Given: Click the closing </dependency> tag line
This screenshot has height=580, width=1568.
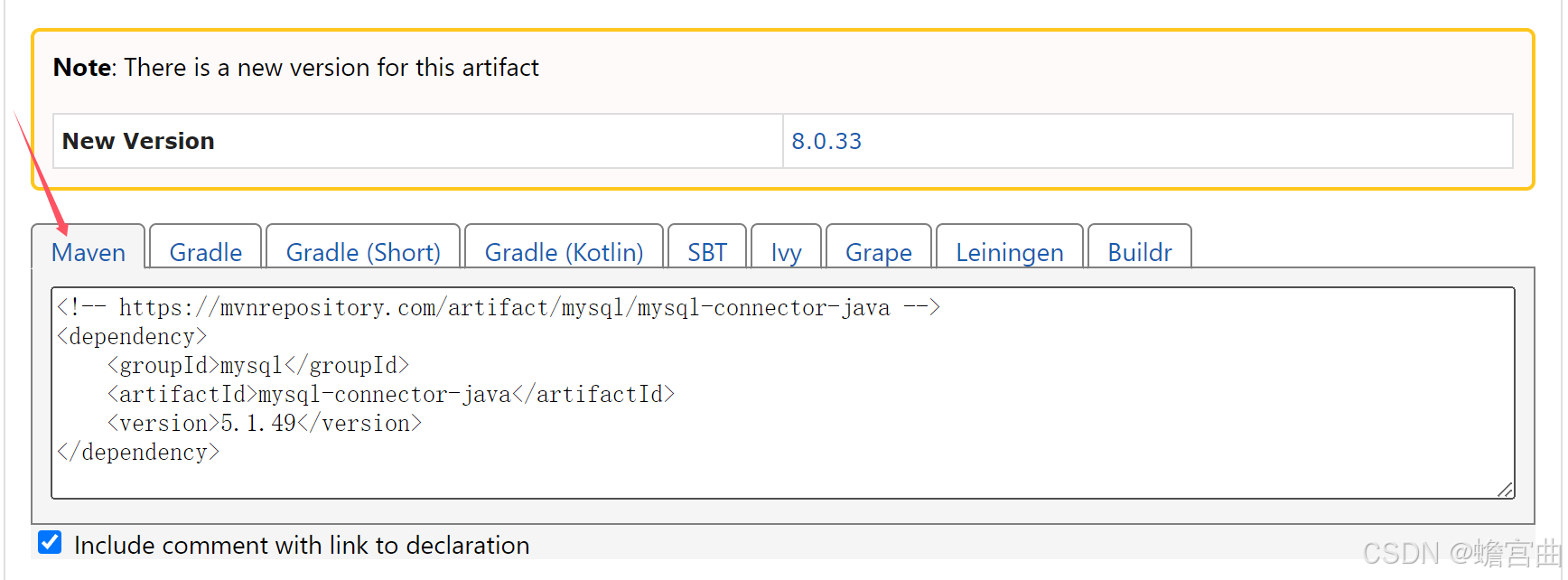Looking at the screenshot, I should 138,452.
